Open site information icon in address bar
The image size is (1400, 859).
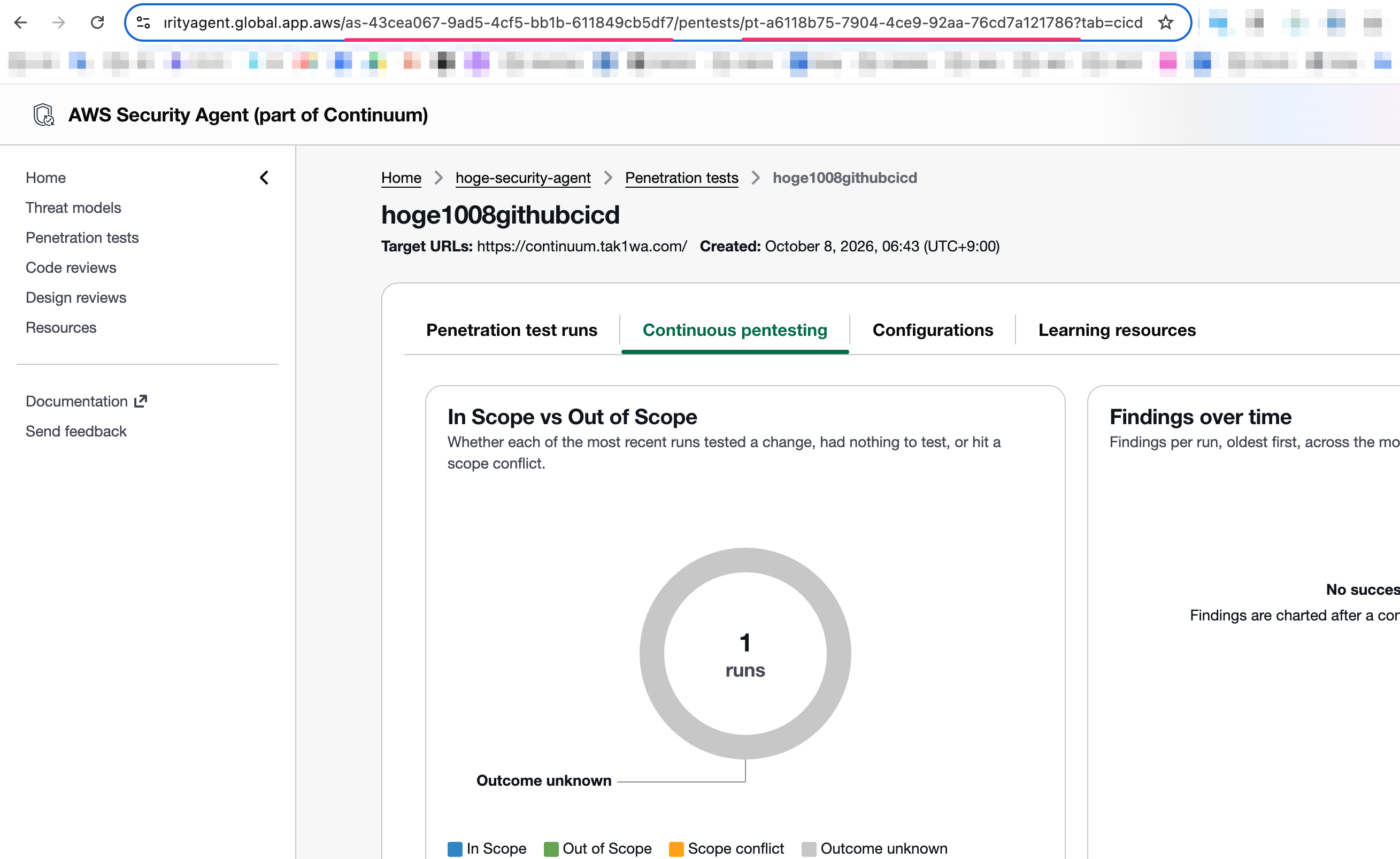click(143, 22)
